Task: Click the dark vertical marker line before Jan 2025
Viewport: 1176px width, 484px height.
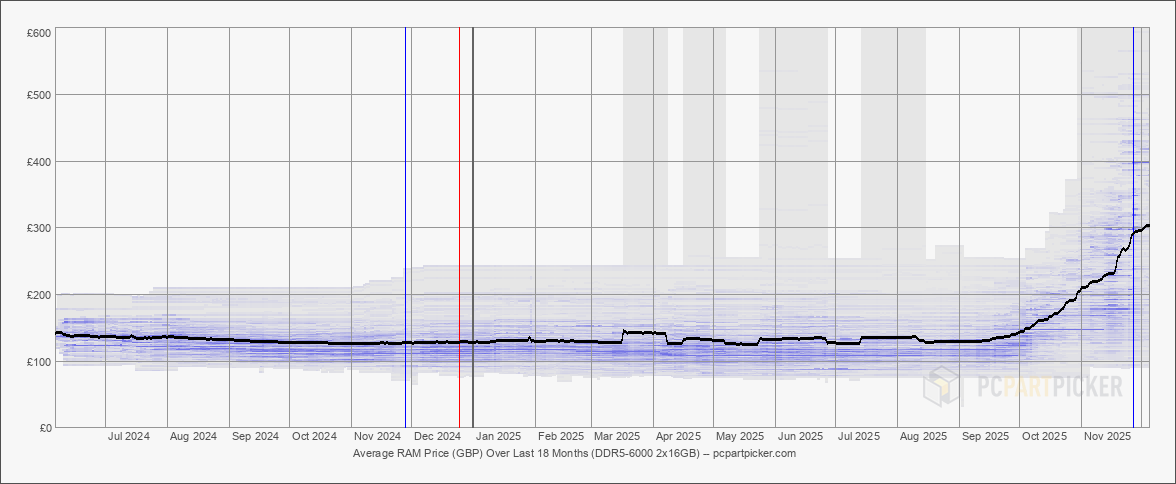Action: click(x=472, y=200)
